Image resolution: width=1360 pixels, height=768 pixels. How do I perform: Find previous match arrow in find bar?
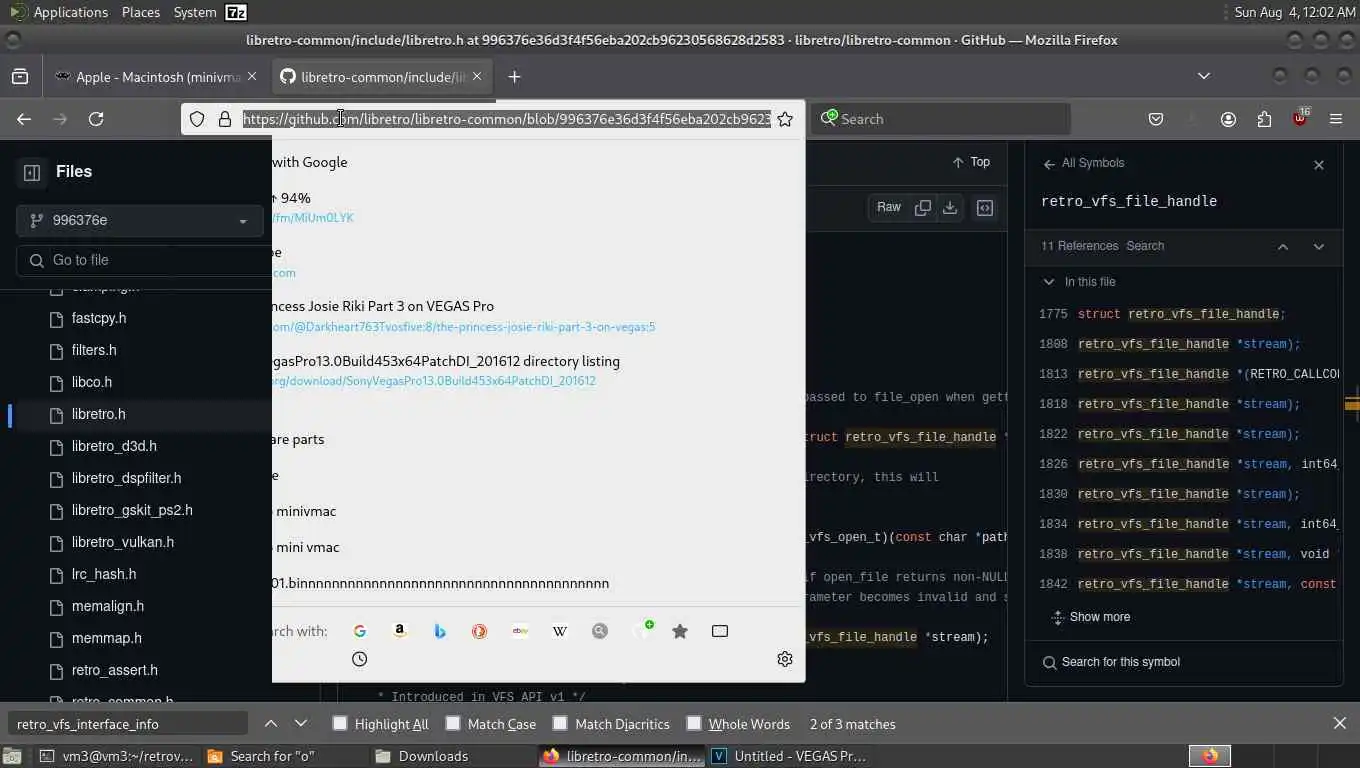[x=271, y=724]
